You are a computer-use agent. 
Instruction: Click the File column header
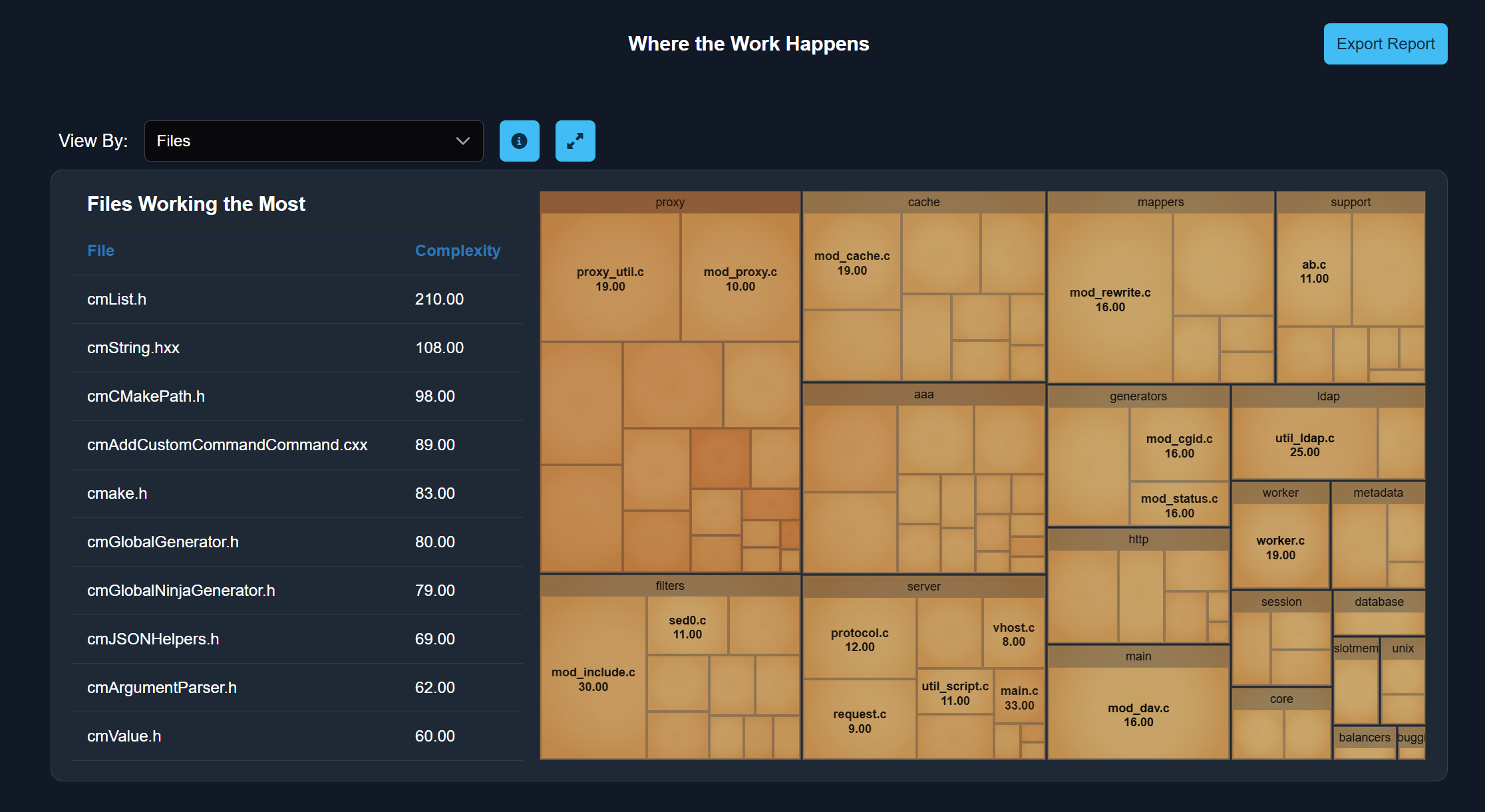click(100, 251)
